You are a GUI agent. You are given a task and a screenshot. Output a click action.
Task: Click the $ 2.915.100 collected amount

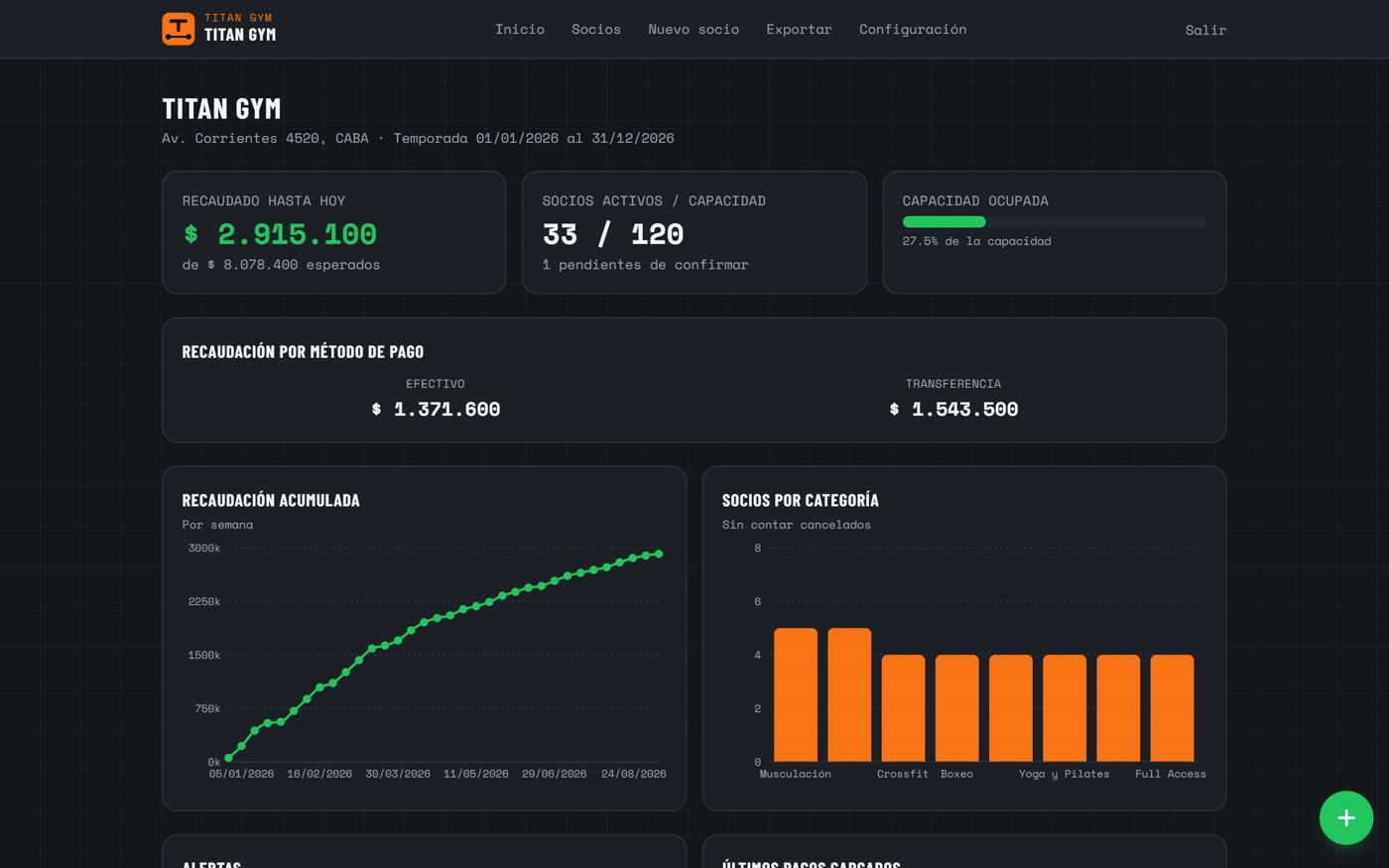point(280,234)
